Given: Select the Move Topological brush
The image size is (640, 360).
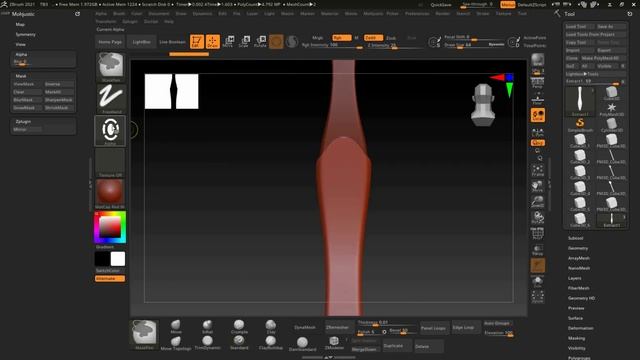Looking at the screenshot, I should (x=176, y=343).
